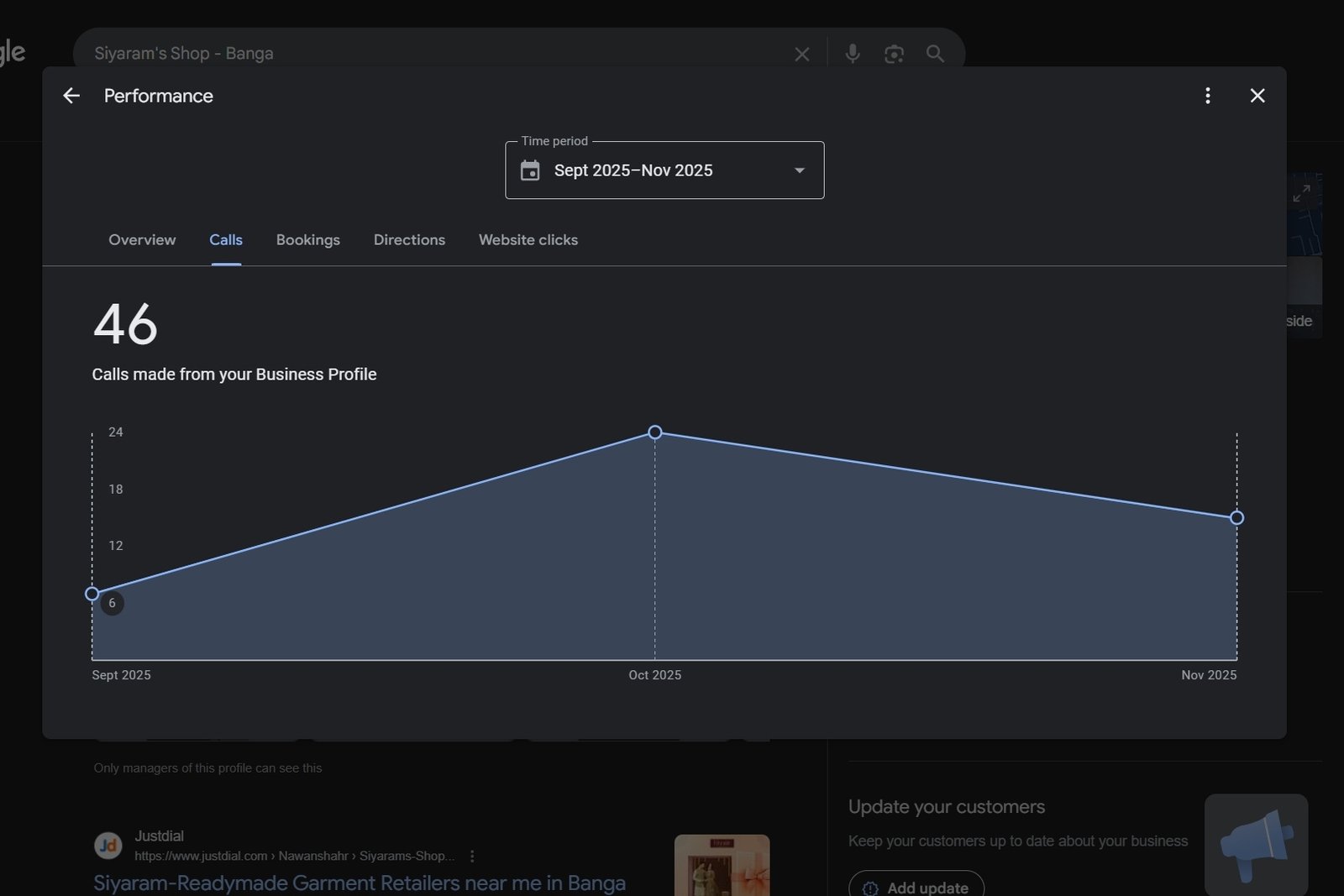The height and width of the screenshot is (896, 1344).
Task: Click the Oct 2025 axis label
Action: point(655,675)
